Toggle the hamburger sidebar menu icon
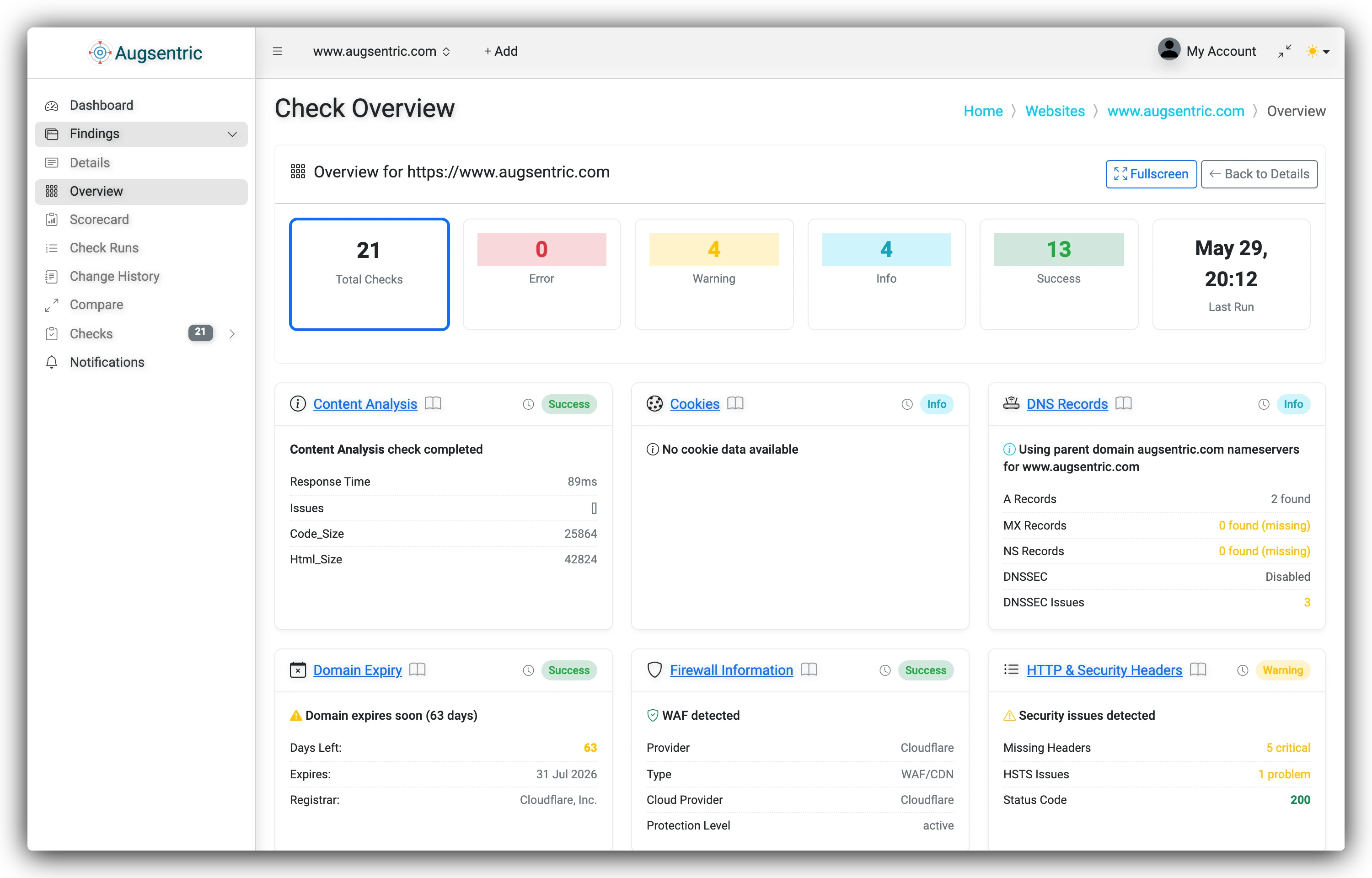 point(277,51)
